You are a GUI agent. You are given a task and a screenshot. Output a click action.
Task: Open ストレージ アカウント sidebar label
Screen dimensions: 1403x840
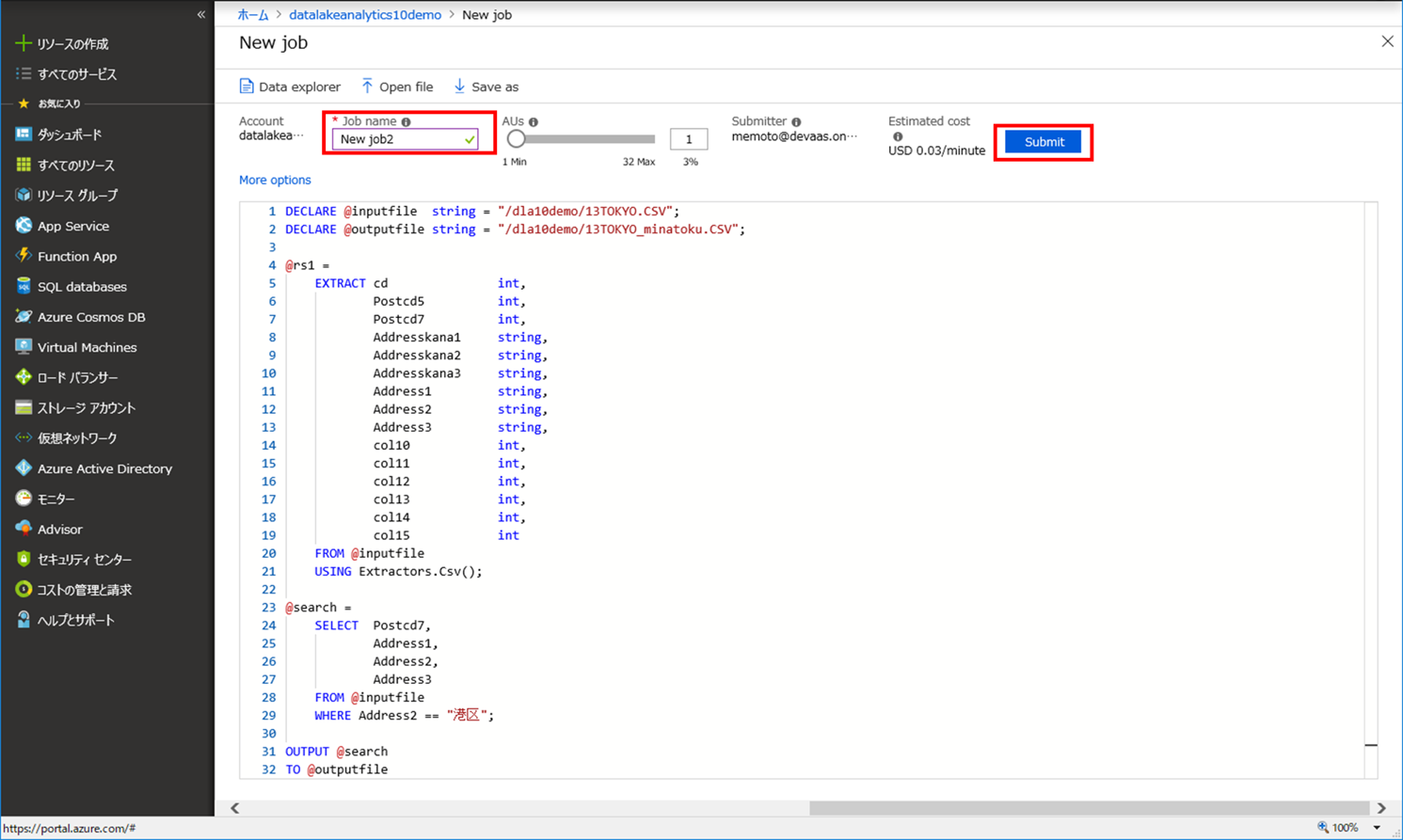(87, 407)
